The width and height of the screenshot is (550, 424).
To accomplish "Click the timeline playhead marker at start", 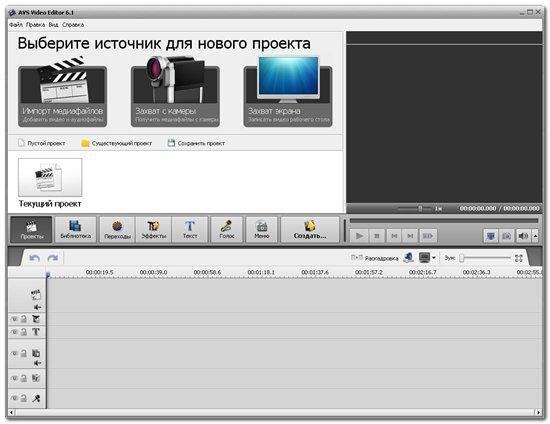I will (48, 275).
